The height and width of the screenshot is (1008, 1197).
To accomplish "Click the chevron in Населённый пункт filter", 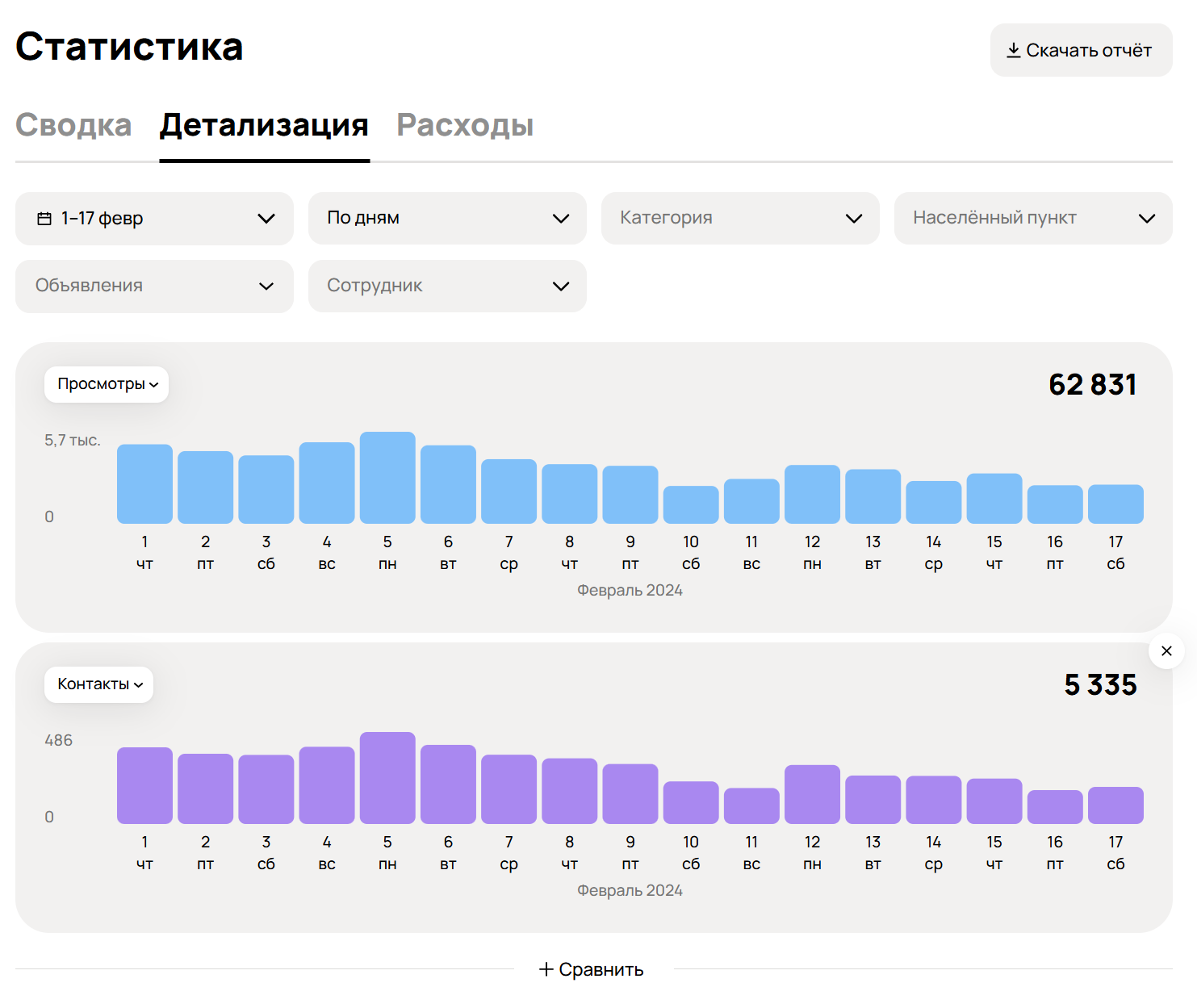I will pyautogui.click(x=1146, y=219).
